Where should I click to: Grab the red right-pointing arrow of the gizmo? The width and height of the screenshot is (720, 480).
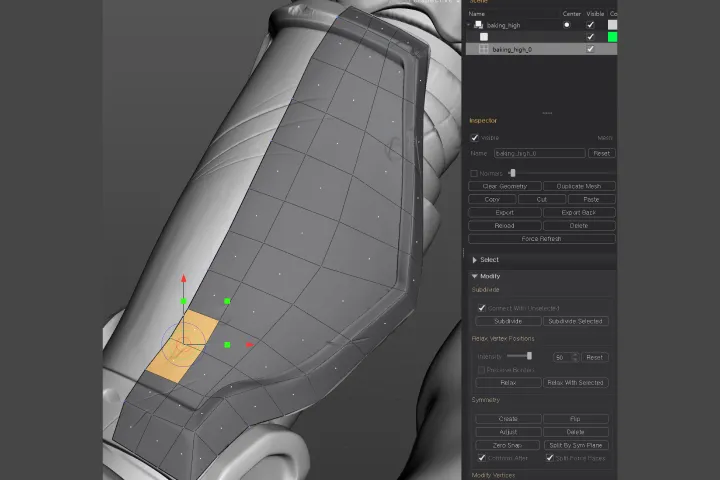click(249, 344)
